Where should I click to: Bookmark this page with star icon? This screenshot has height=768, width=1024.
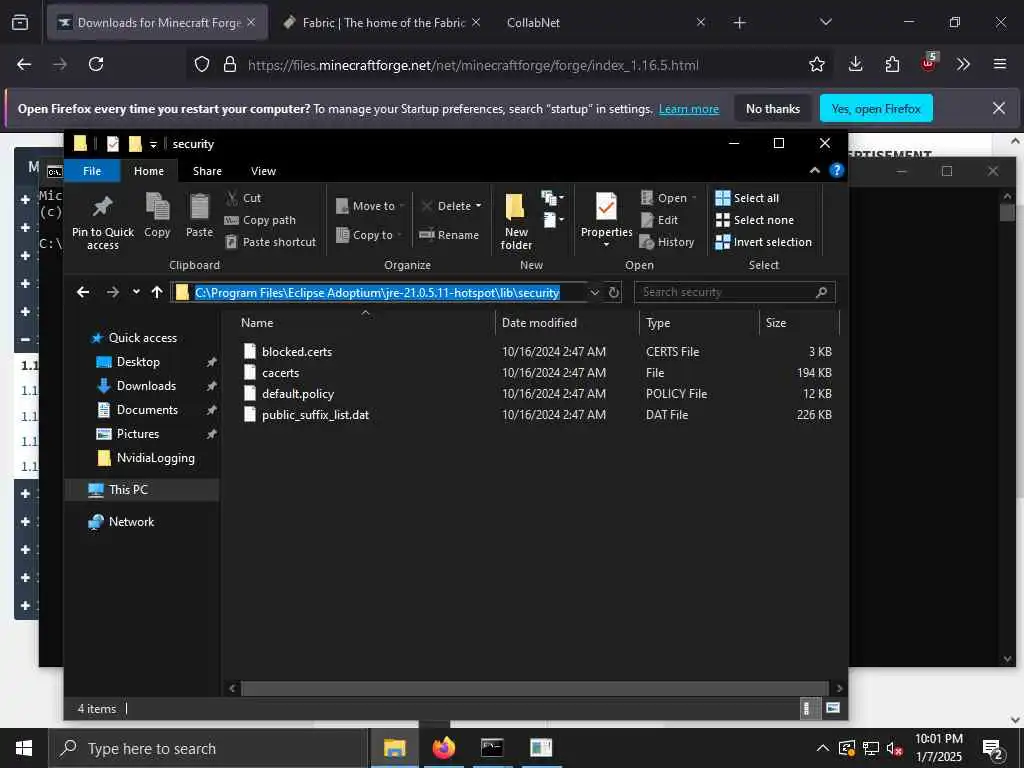click(816, 64)
